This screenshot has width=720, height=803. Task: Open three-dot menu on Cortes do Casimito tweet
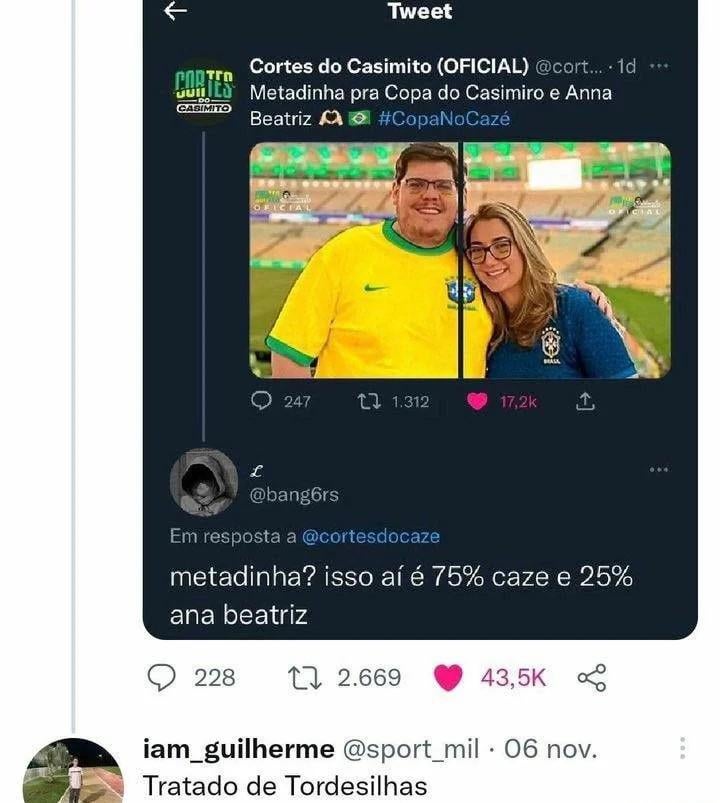tap(658, 66)
